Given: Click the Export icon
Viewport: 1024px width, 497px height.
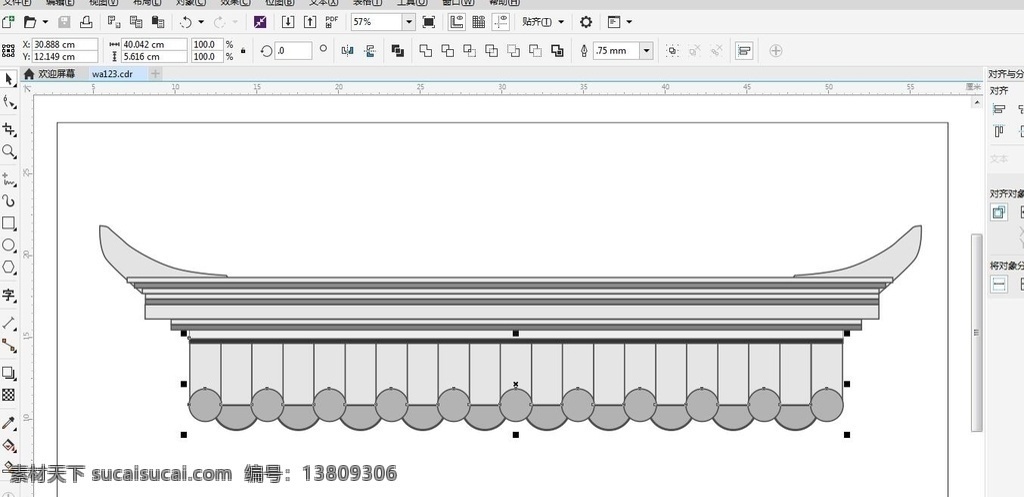Looking at the screenshot, I should coord(310,22).
